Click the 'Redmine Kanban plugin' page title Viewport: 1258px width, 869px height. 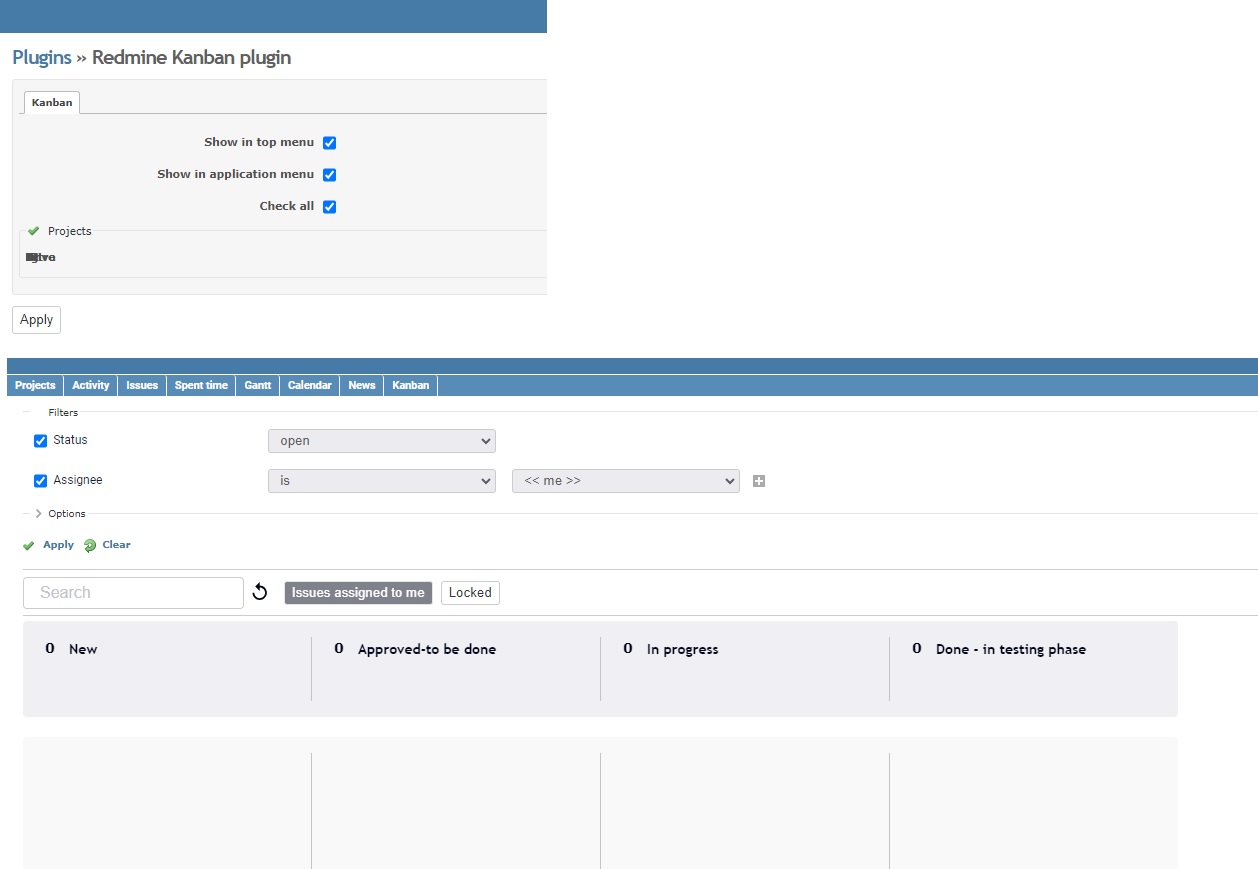(192, 57)
